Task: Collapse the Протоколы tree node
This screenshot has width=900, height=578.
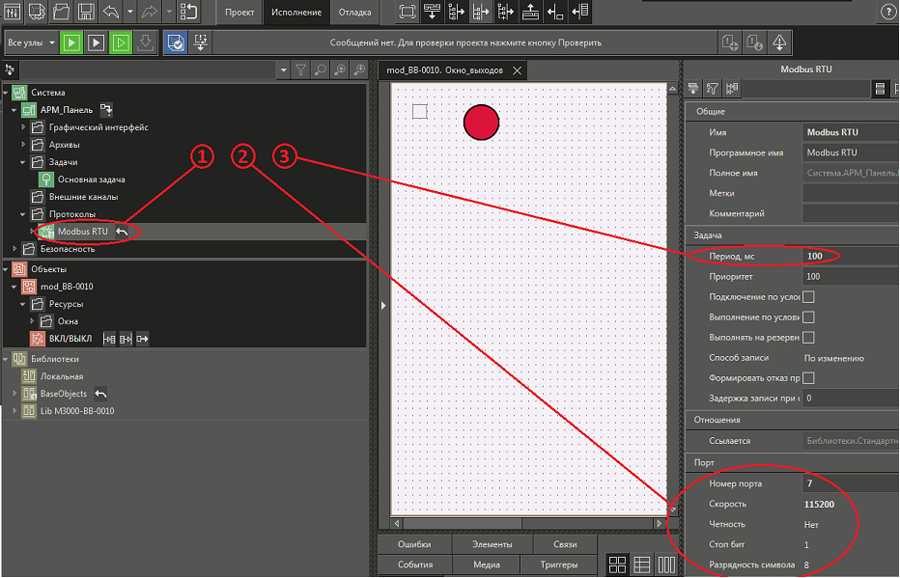Action: [x=24, y=214]
